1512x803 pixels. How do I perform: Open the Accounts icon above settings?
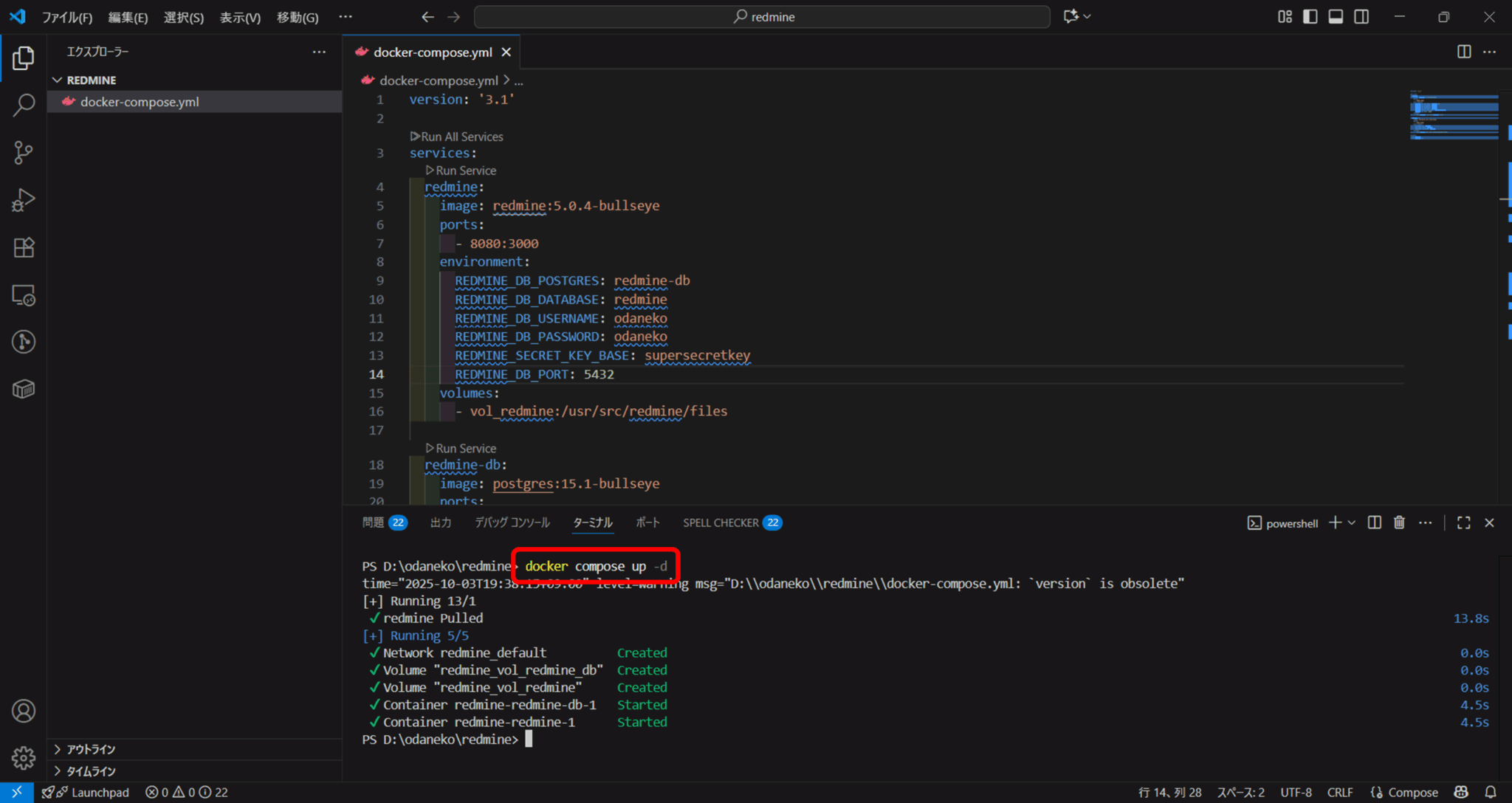pyautogui.click(x=23, y=711)
